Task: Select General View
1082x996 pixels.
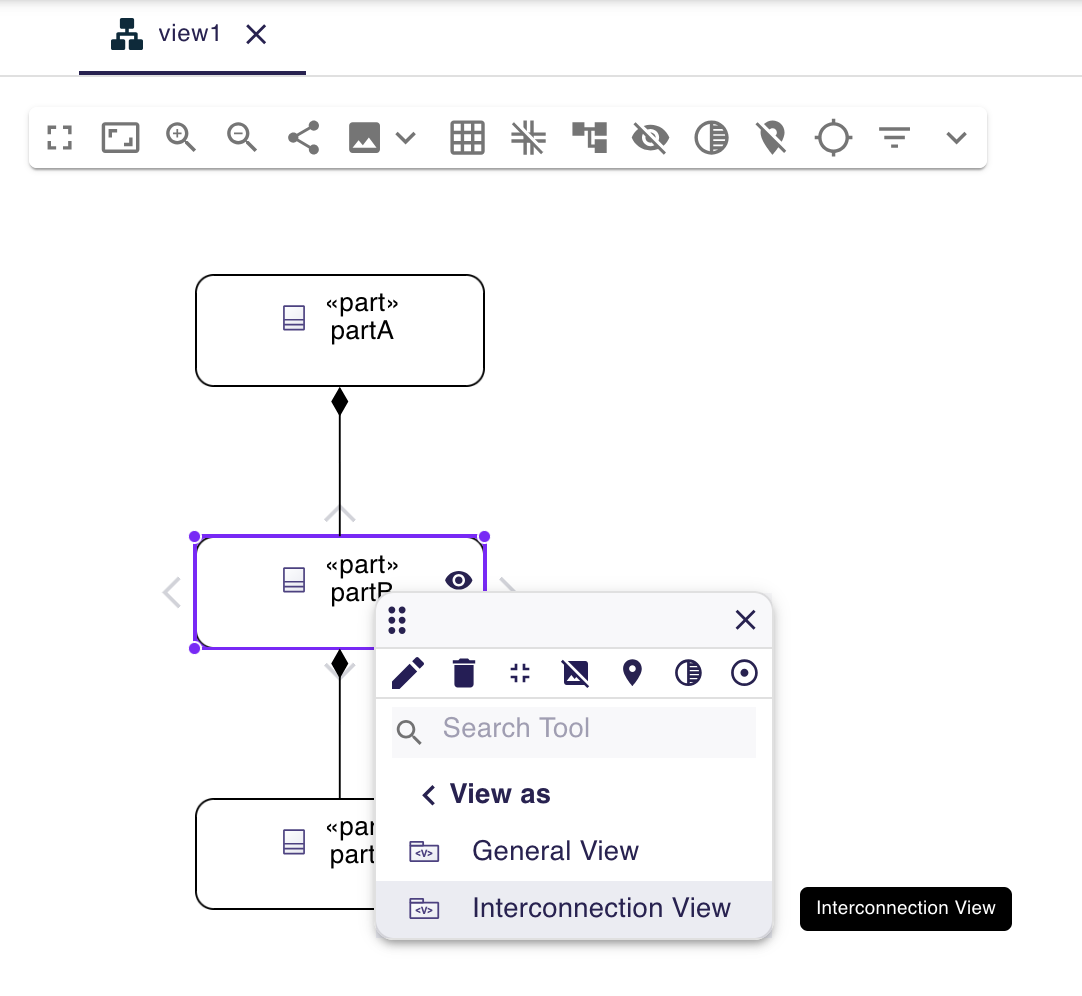Action: pos(556,851)
